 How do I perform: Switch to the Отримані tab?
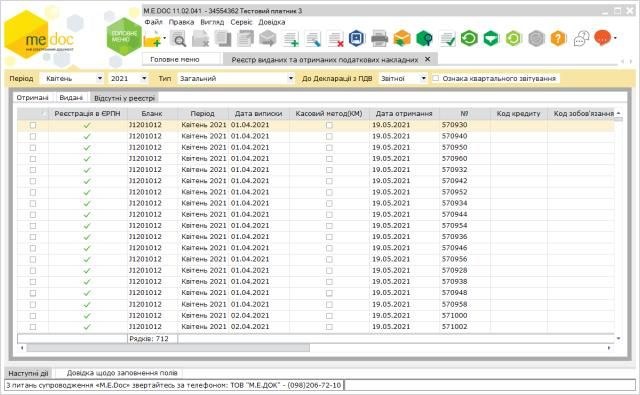coord(33,98)
